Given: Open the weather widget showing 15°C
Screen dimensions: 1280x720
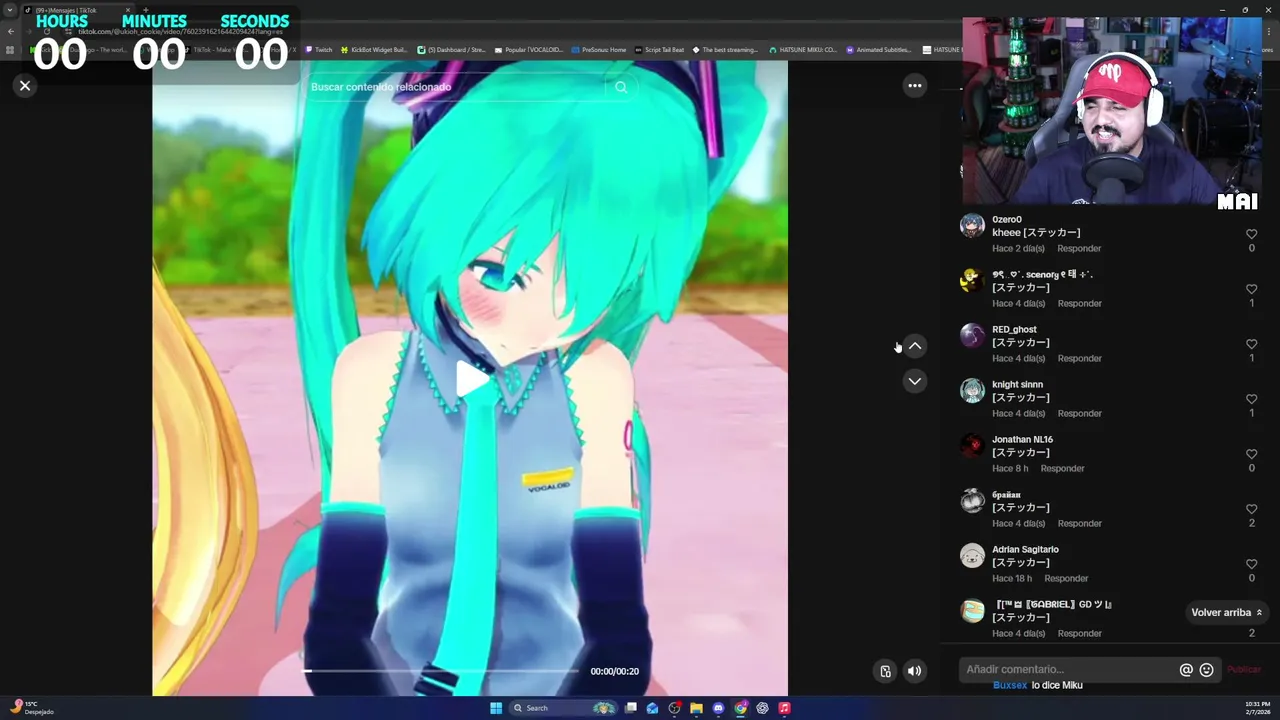Looking at the screenshot, I should (x=32, y=708).
